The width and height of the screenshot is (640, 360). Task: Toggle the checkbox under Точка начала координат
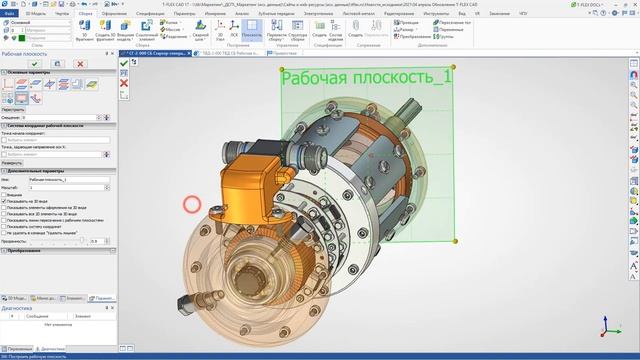(x=4, y=140)
